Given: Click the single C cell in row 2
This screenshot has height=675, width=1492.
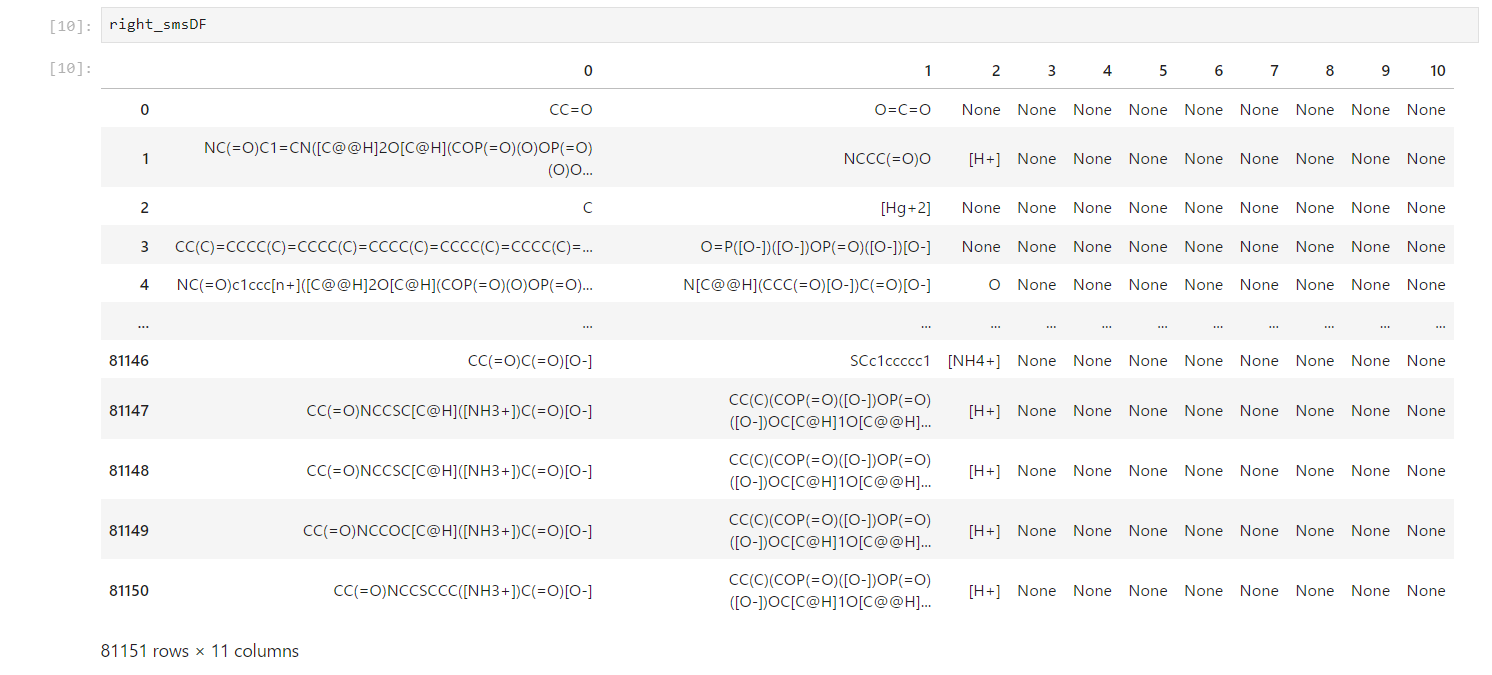Looking at the screenshot, I should click(x=587, y=208).
